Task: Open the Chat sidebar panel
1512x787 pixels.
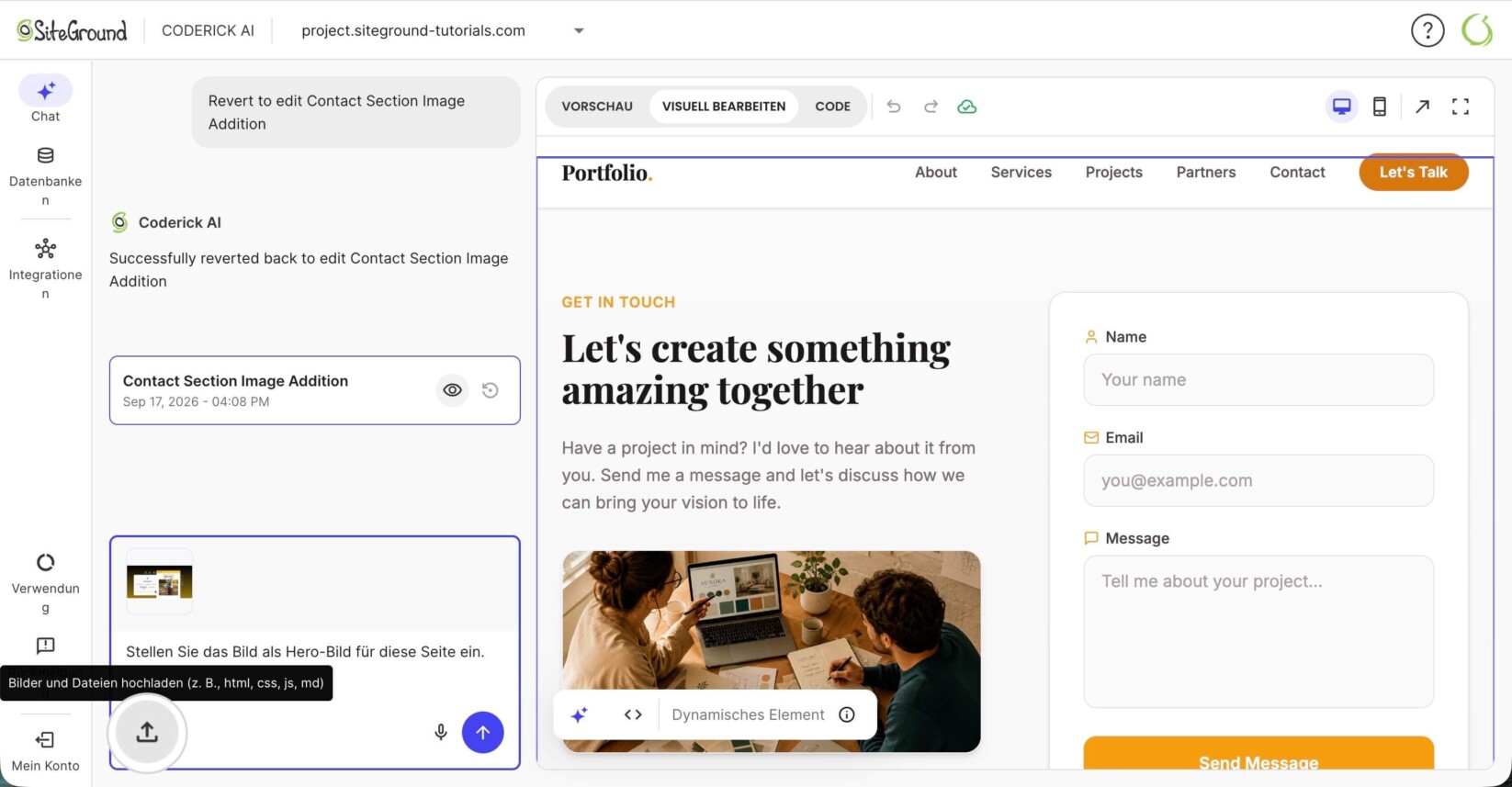Action: tap(45, 99)
